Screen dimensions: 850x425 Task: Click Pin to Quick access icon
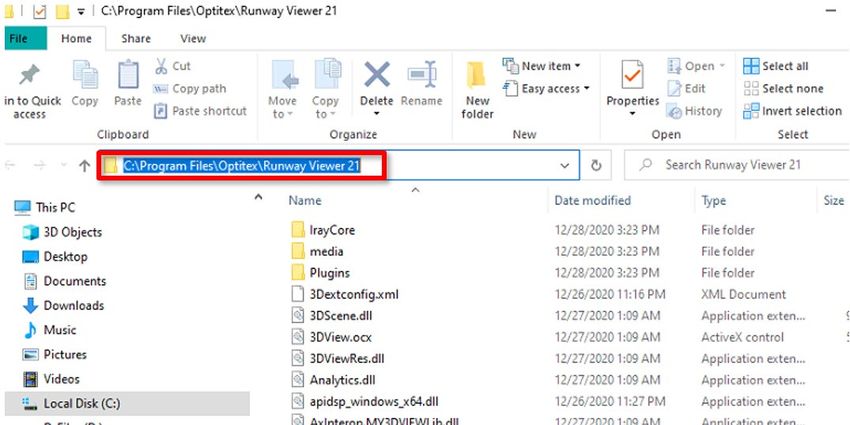(29, 76)
